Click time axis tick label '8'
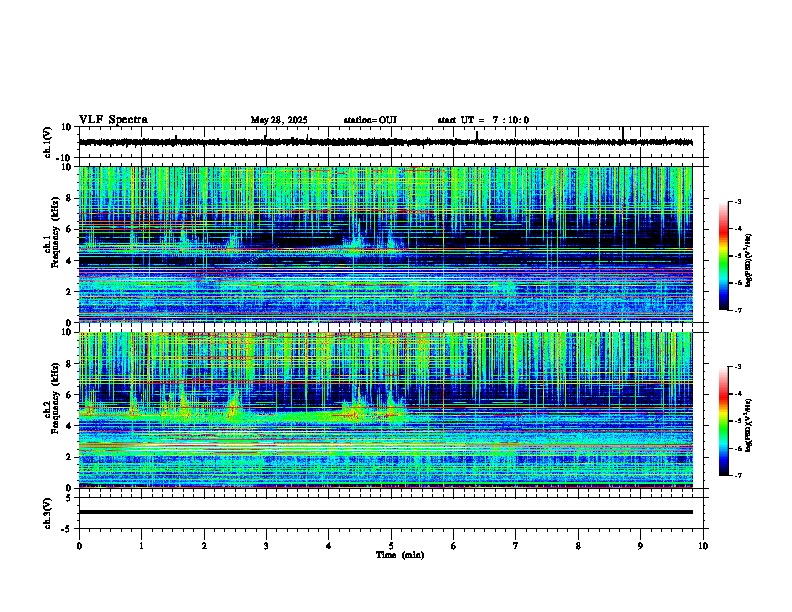Image resolution: width=792 pixels, height=612 pixels. point(578,546)
